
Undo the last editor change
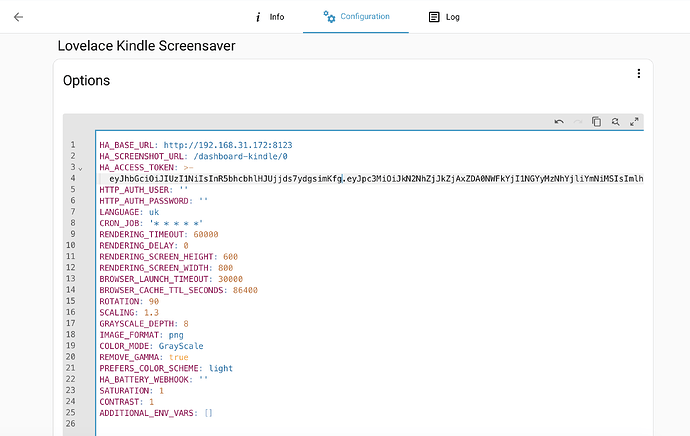coord(559,122)
